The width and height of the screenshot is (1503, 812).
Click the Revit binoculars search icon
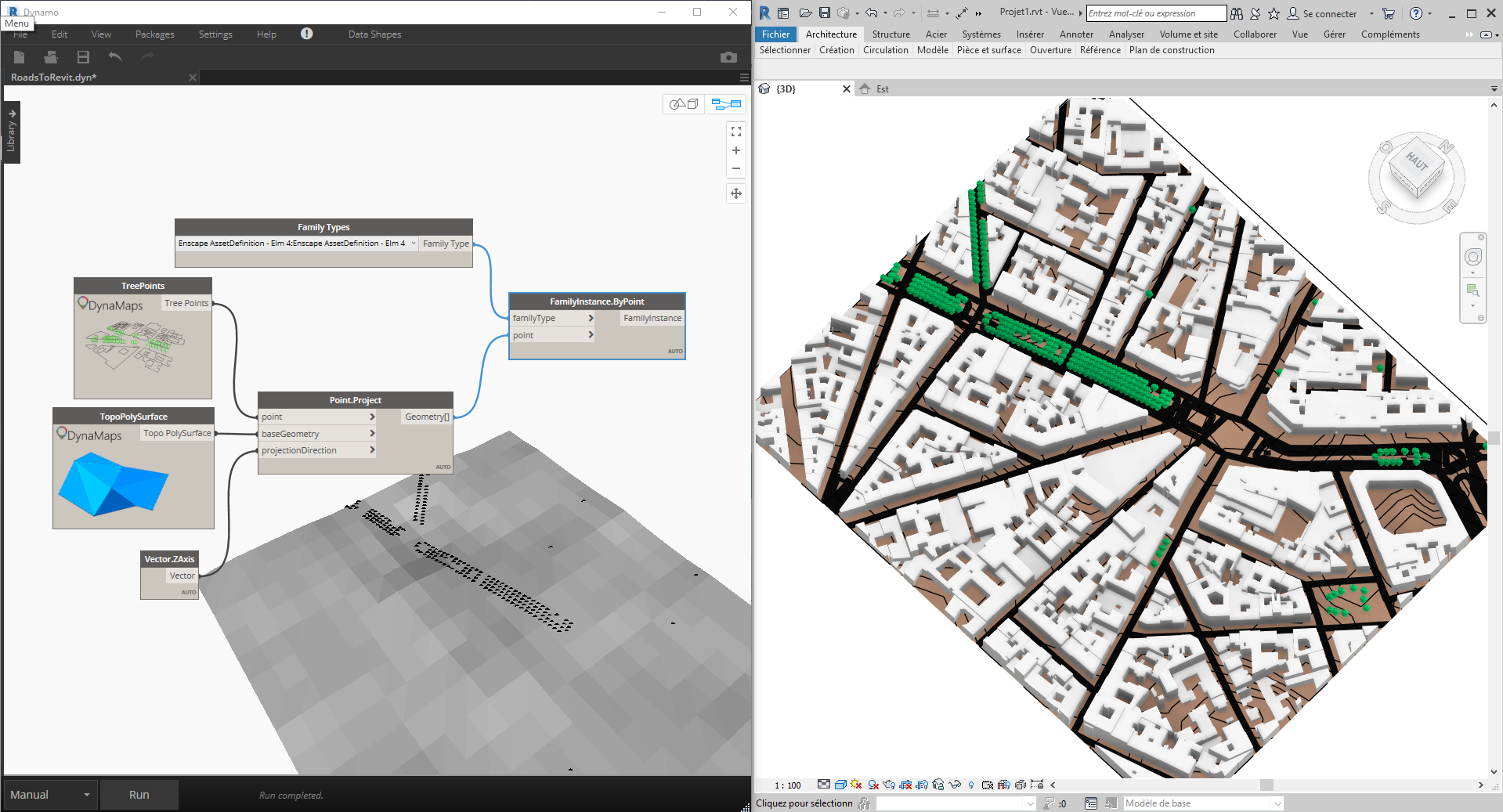[1237, 13]
